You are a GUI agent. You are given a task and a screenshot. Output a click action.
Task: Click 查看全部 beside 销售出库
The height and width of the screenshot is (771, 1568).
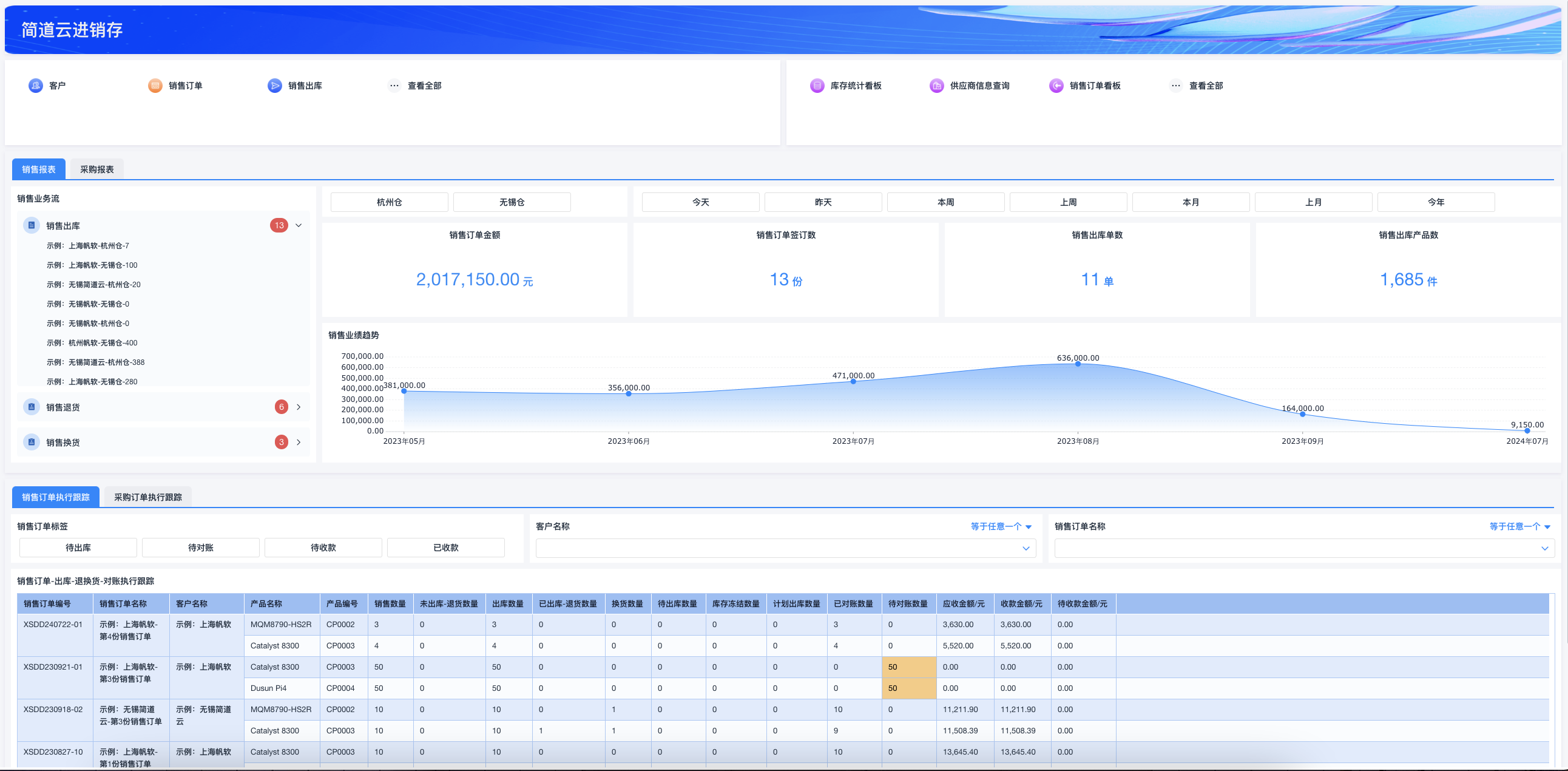point(424,85)
